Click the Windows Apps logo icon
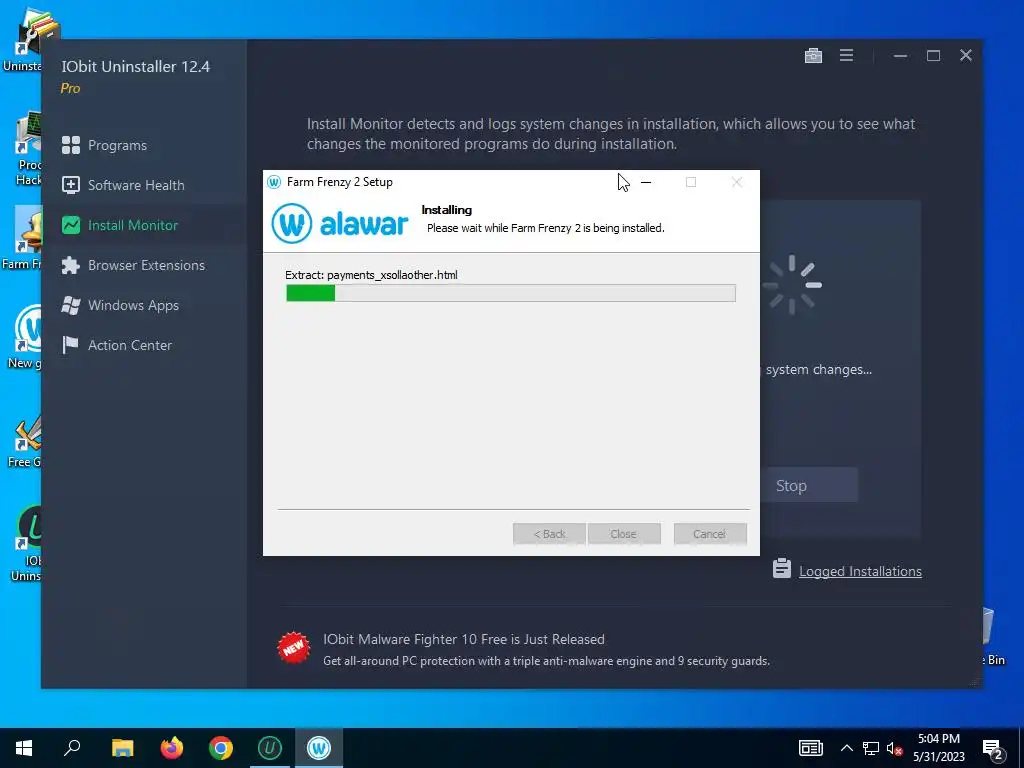Viewport: 1024px width, 768px height. (x=71, y=305)
